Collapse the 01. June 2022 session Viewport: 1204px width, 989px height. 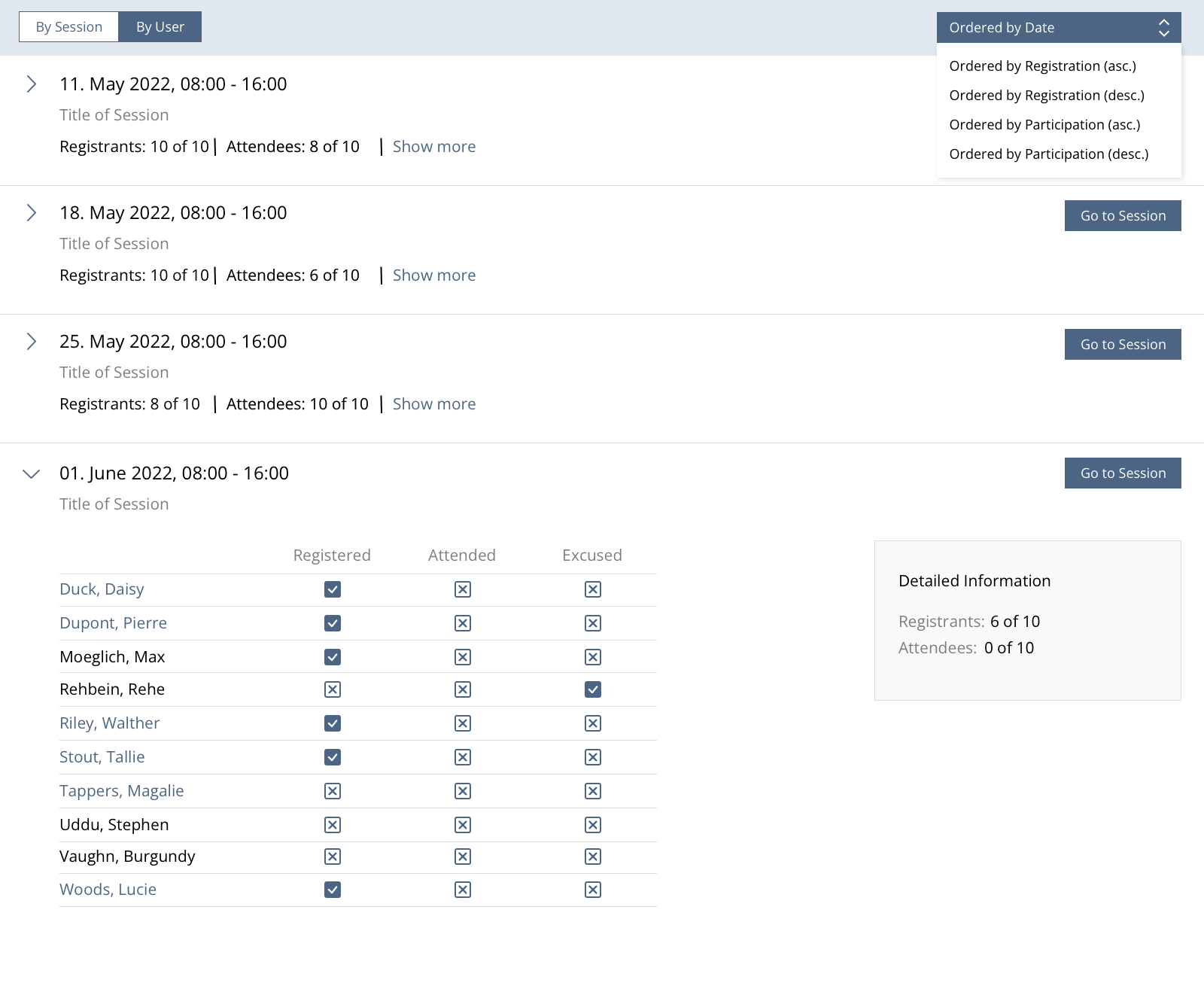tap(32, 473)
